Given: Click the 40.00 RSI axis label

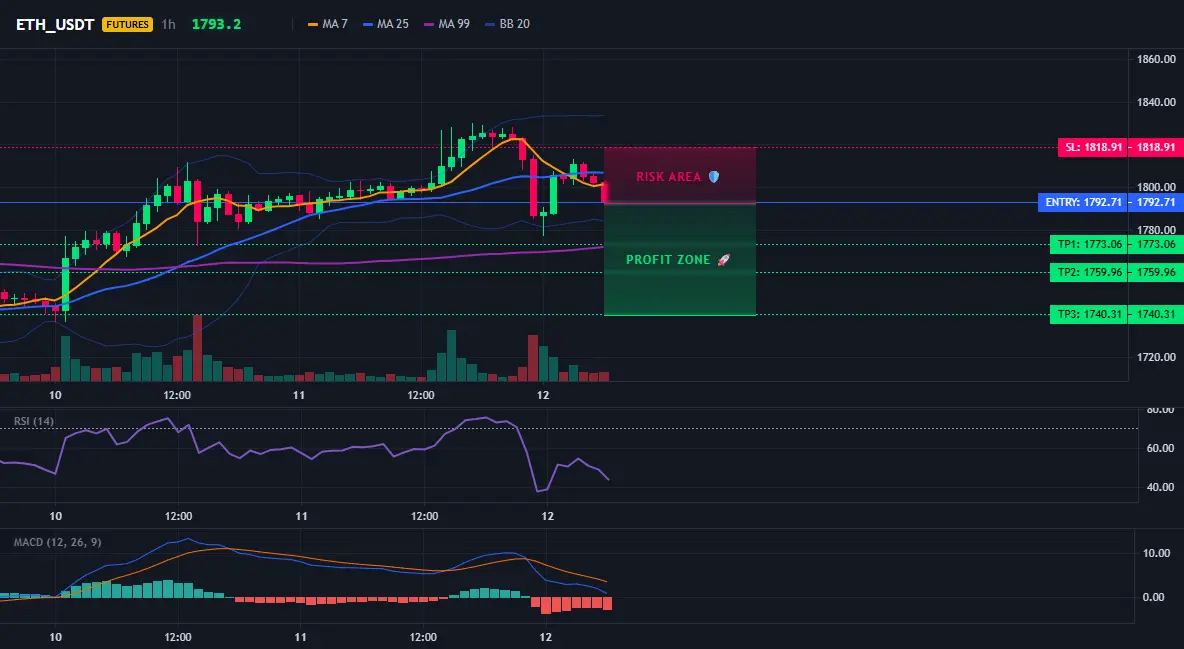Looking at the screenshot, I should pyautogui.click(x=1161, y=487).
